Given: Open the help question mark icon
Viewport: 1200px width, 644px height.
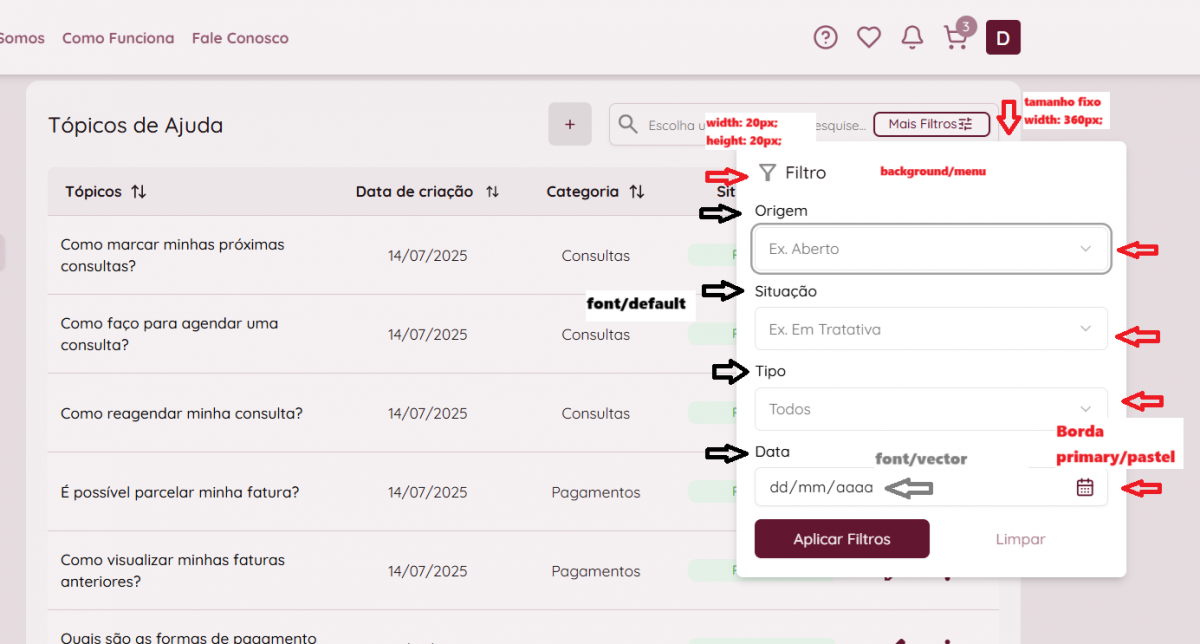Looking at the screenshot, I should (x=825, y=38).
